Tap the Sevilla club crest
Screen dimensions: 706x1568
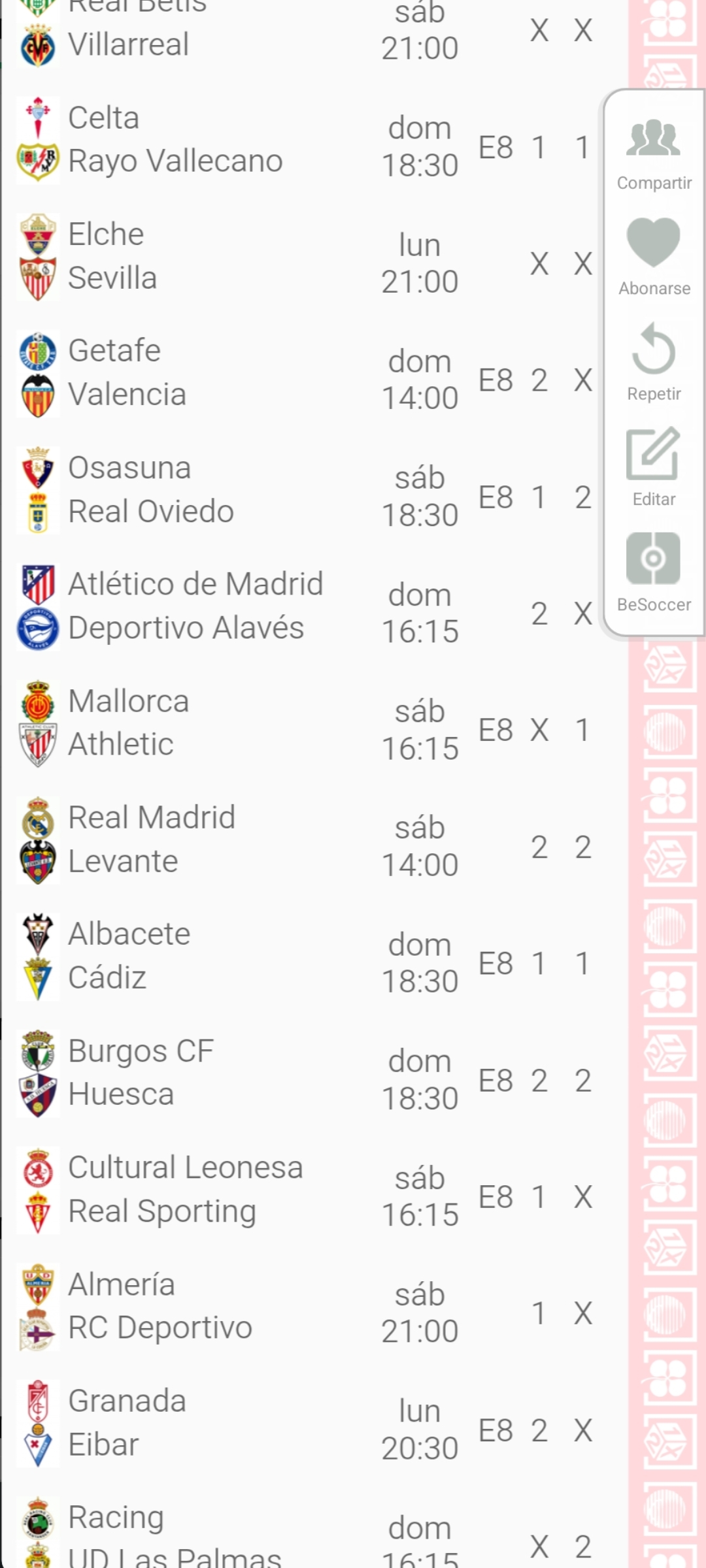click(38, 279)
